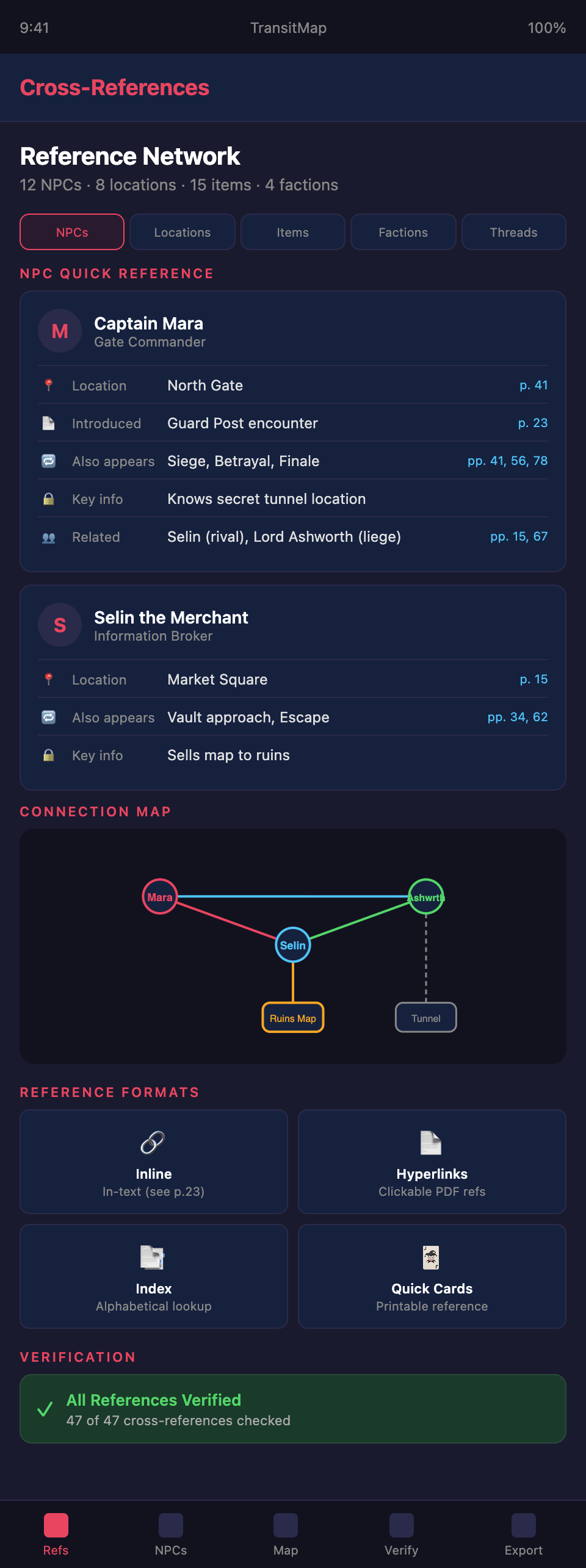Tap the Refs bottom navigation icon
The image size is (586, 1568).
[56, 1525]
